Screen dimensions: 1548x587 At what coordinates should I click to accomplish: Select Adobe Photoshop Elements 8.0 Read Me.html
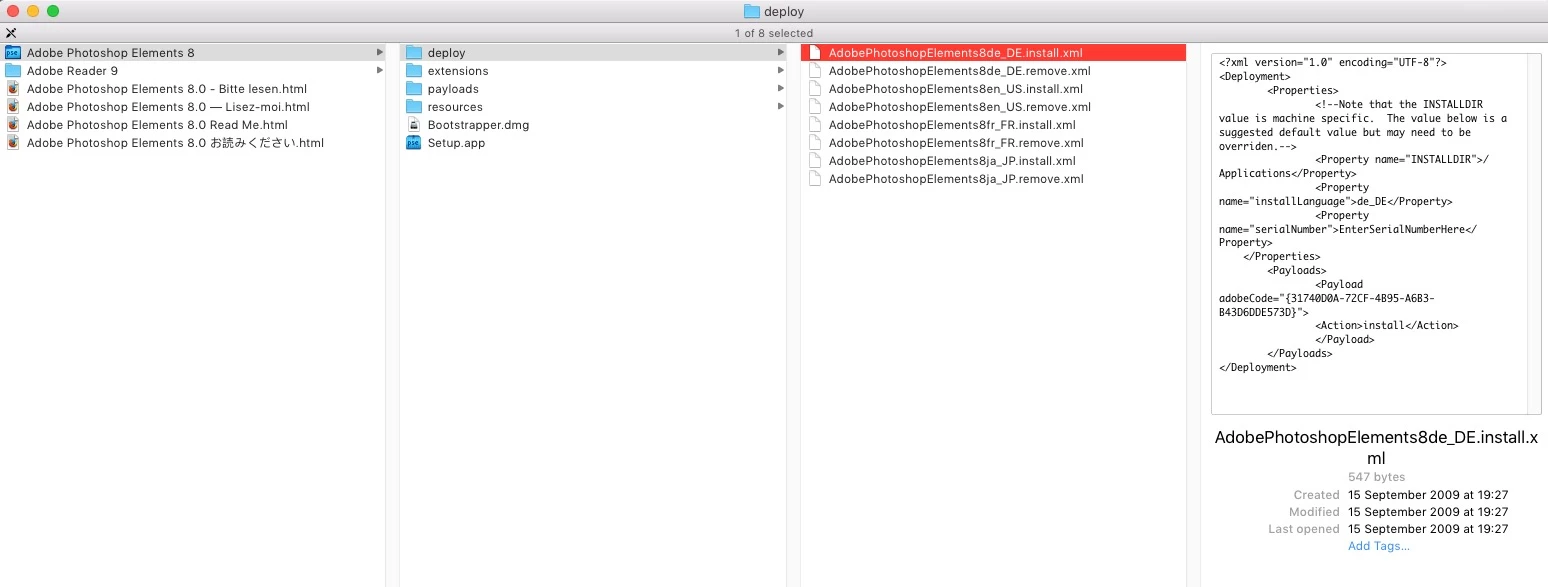pos(157,125)
